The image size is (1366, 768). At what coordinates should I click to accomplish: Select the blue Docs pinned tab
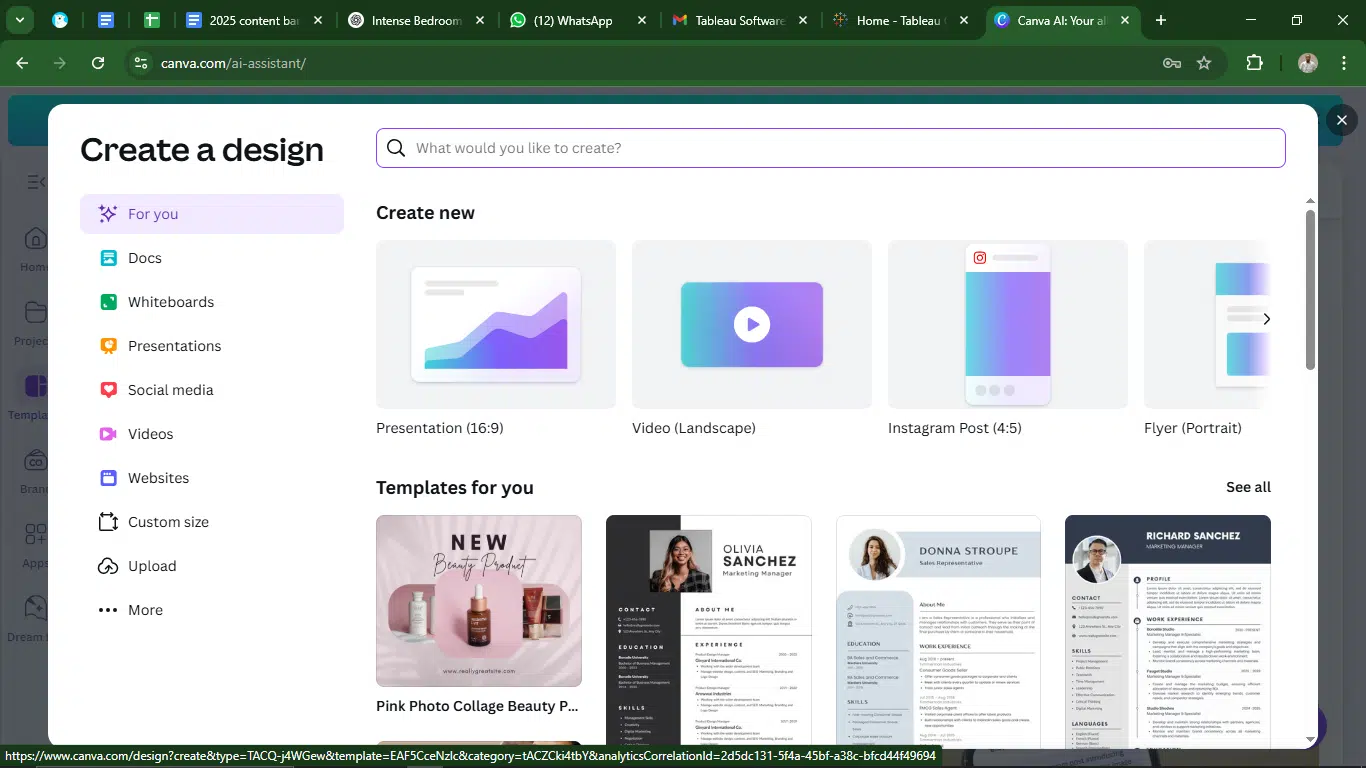tap(107, 20)
